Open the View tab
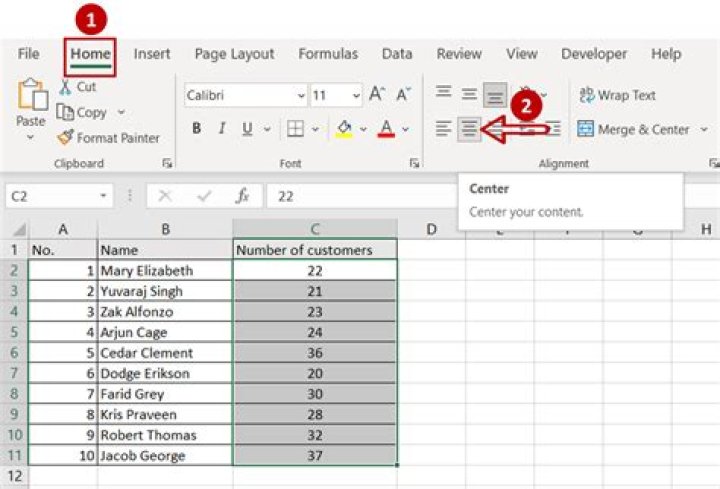The width and height of the screenshot is (720, 489). (x=522, y=54)
